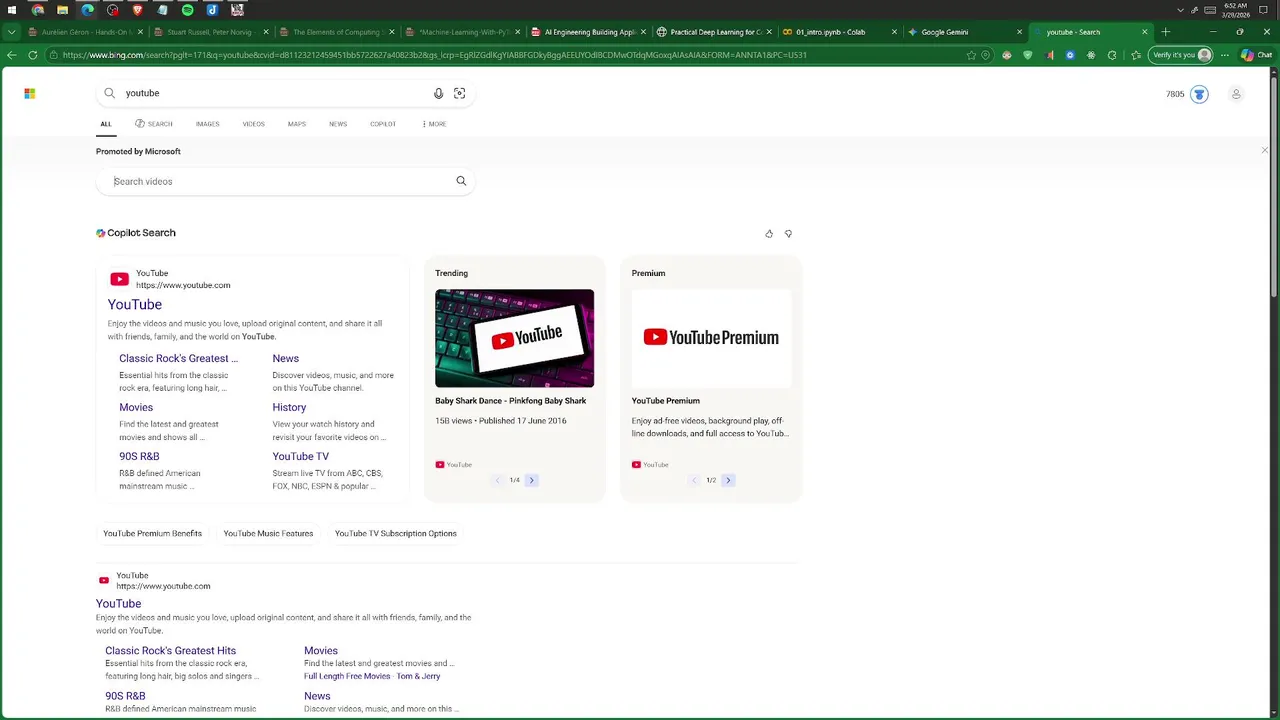
Task: Open the Tom & Jerry link
Action: (418, 676)
